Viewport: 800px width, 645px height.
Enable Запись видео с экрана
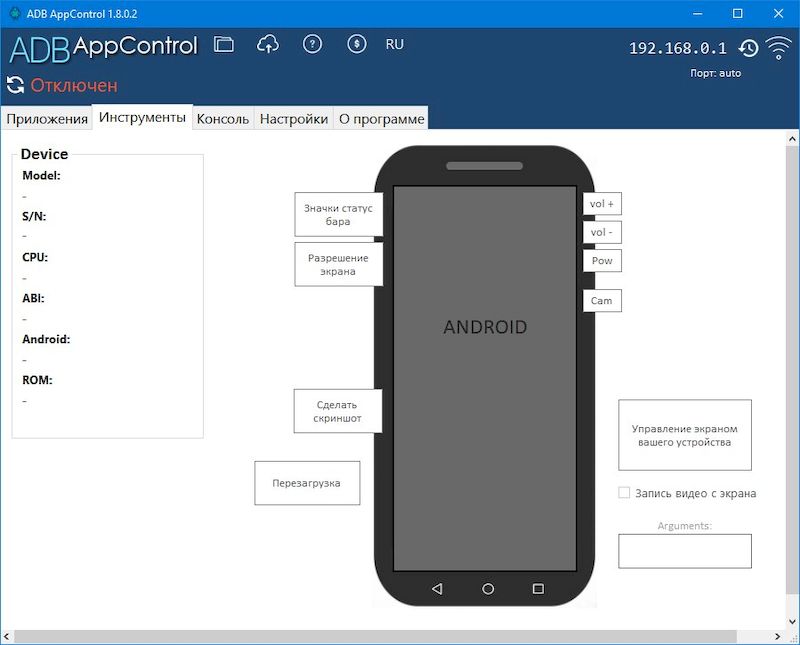click(x=622, y=492)
